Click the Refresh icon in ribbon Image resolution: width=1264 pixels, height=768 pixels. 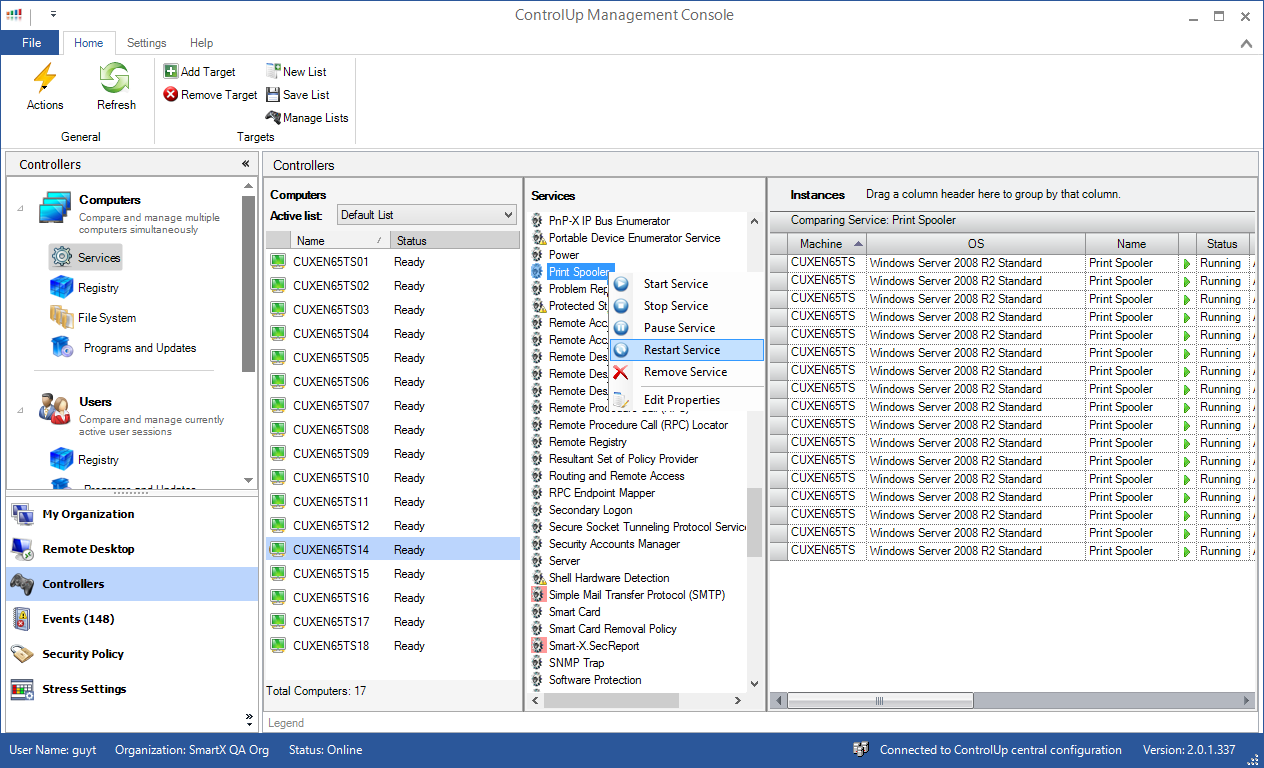116,79
